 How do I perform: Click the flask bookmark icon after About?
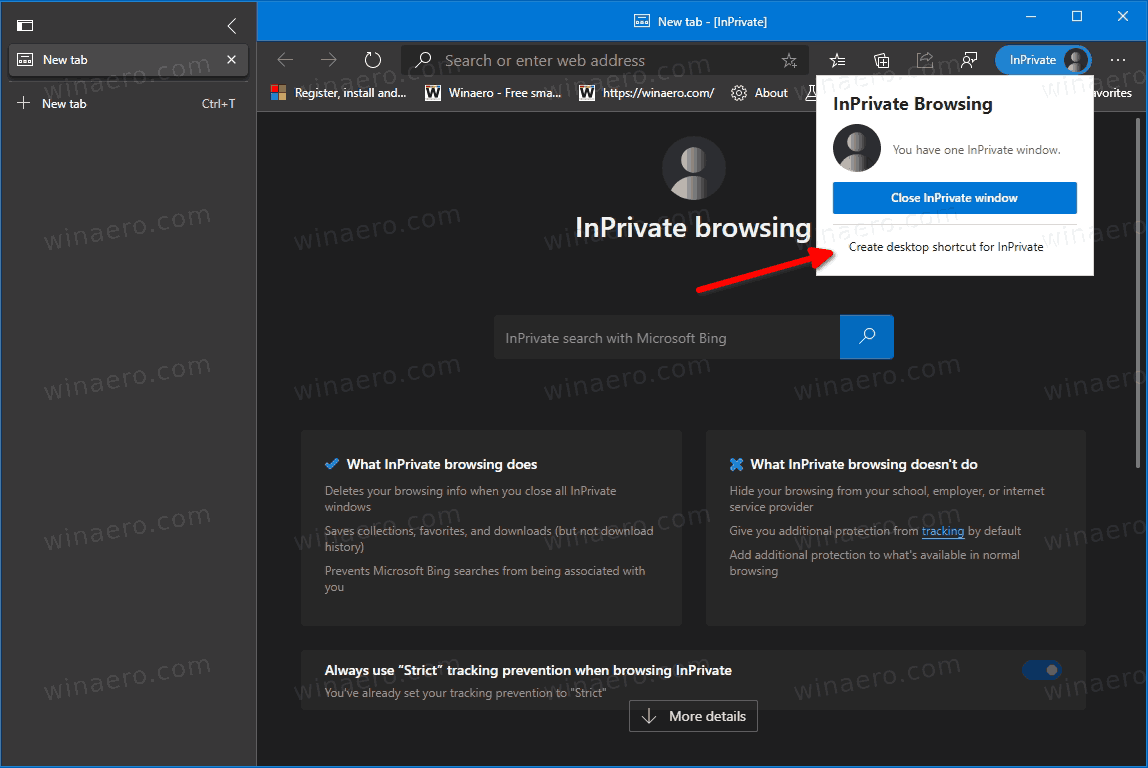[810, 93]
